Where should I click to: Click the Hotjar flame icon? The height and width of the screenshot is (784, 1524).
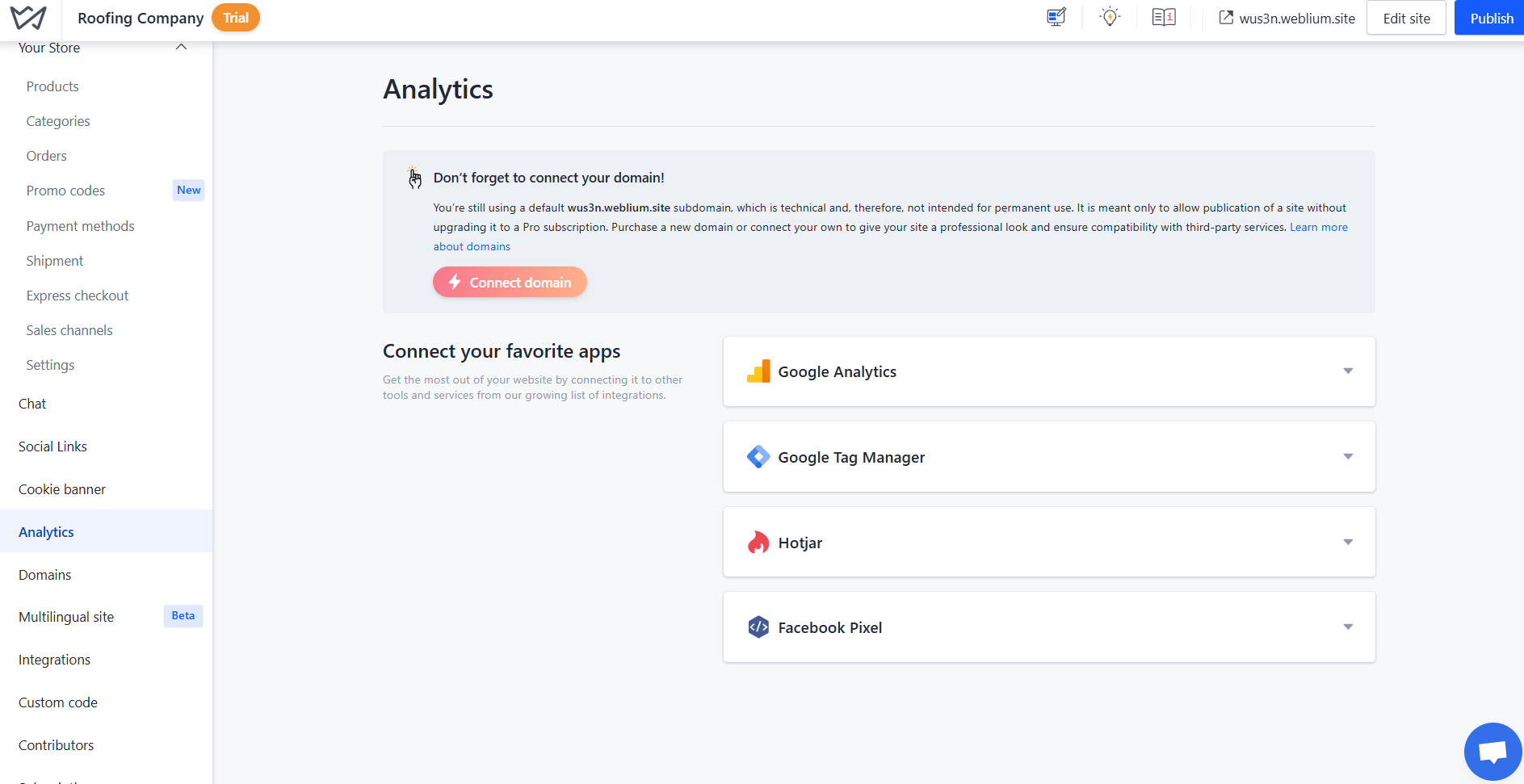click(758, 543)
